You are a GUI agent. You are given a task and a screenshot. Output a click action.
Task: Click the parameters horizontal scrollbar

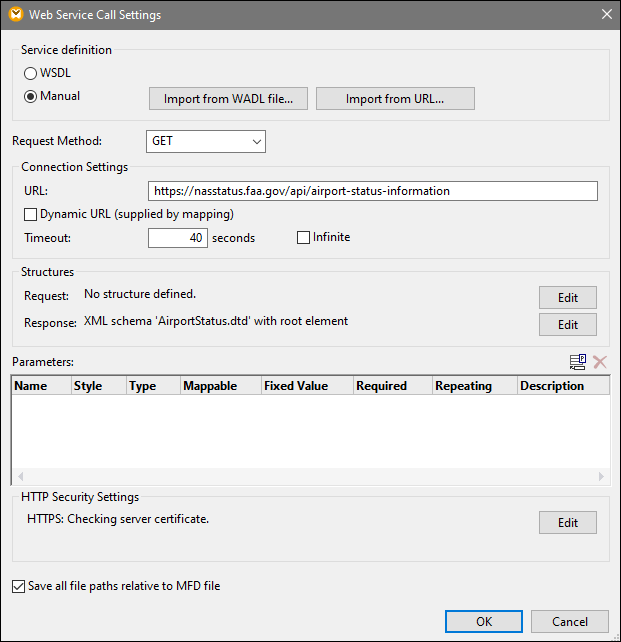[310, 477]
